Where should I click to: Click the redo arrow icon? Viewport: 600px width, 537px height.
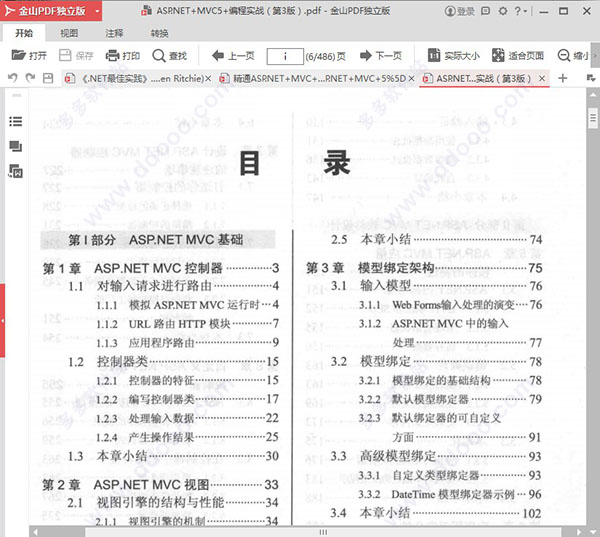[30, 78]
